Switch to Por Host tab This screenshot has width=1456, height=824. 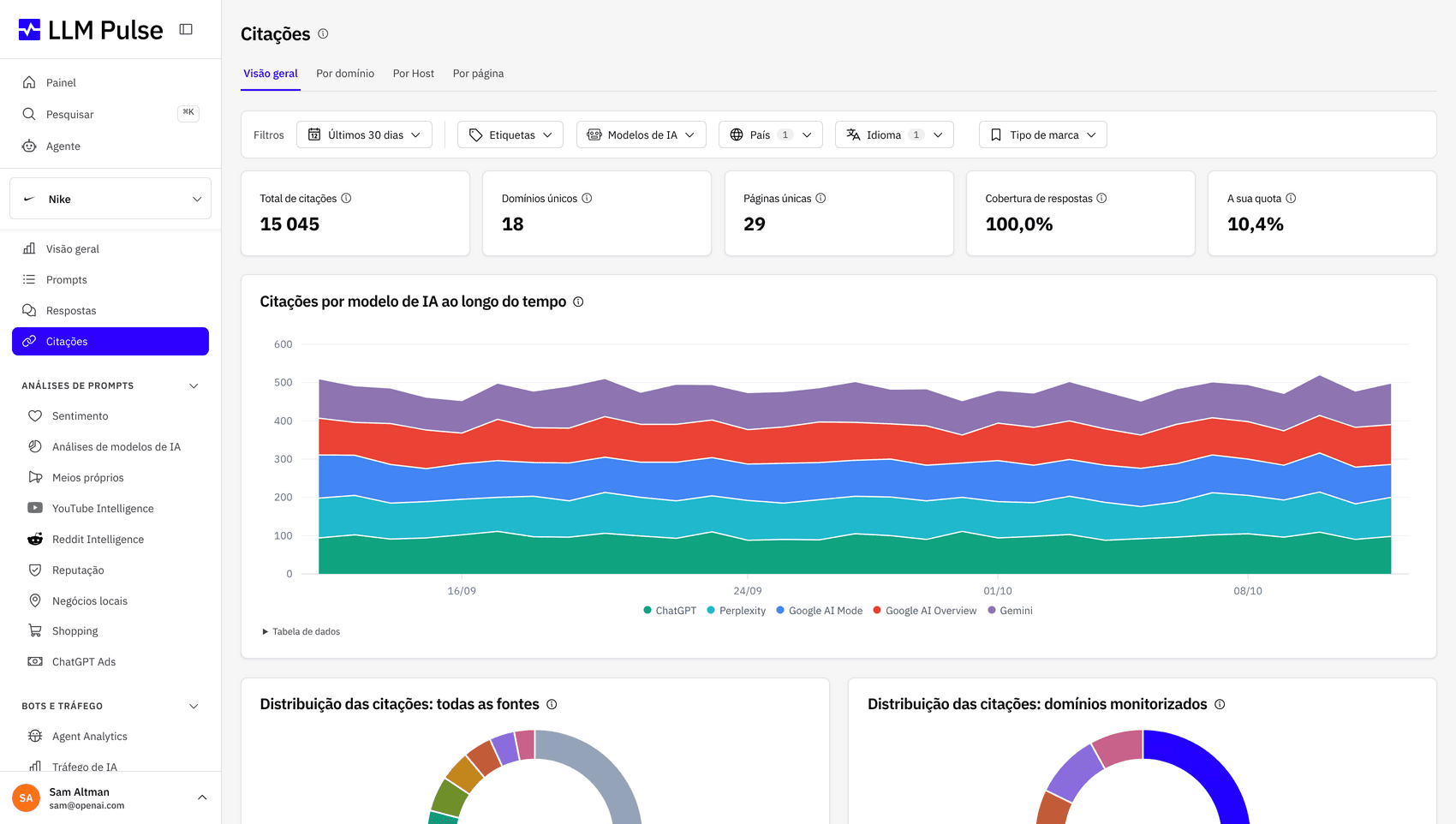[x=414, y=74]
